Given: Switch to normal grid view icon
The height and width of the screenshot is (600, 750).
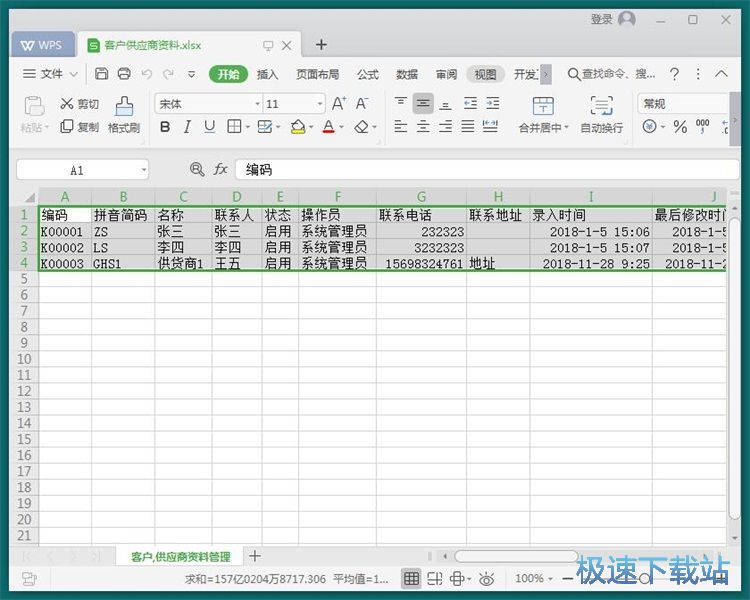Looking at the screenshot, I should click(411, 579).
